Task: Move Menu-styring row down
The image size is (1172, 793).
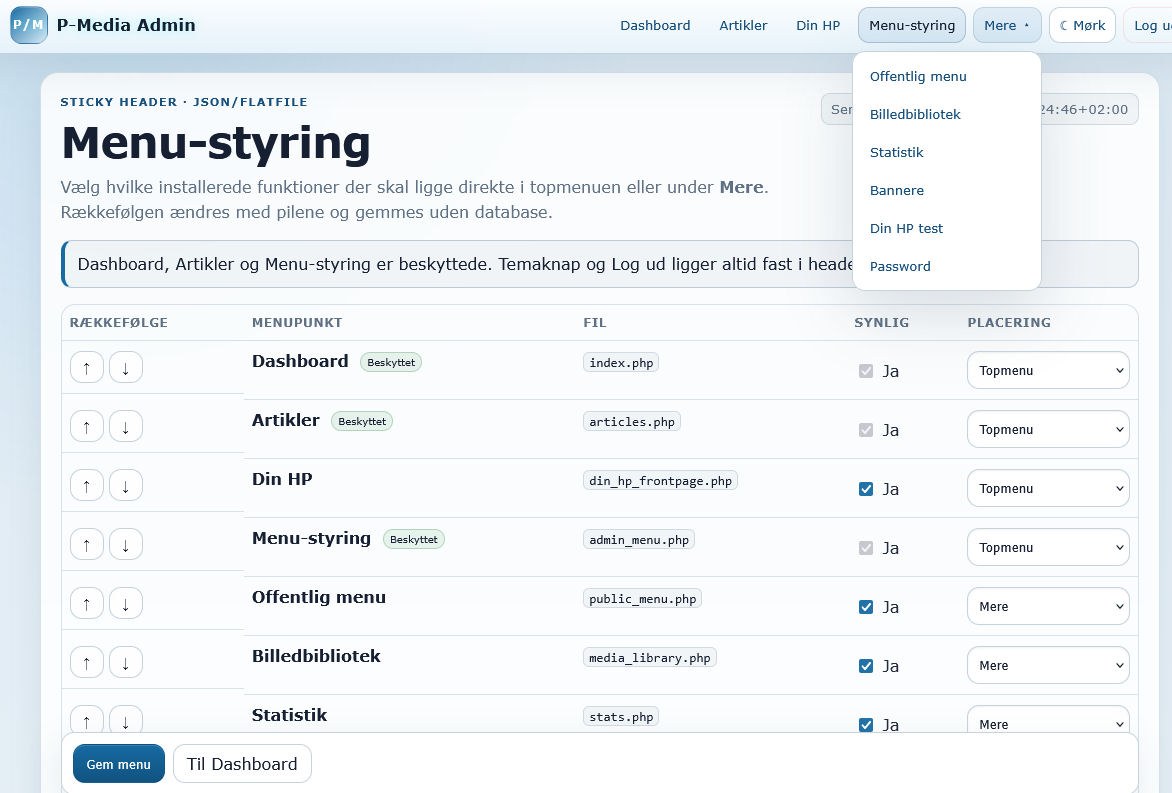Action: point(126,545)
